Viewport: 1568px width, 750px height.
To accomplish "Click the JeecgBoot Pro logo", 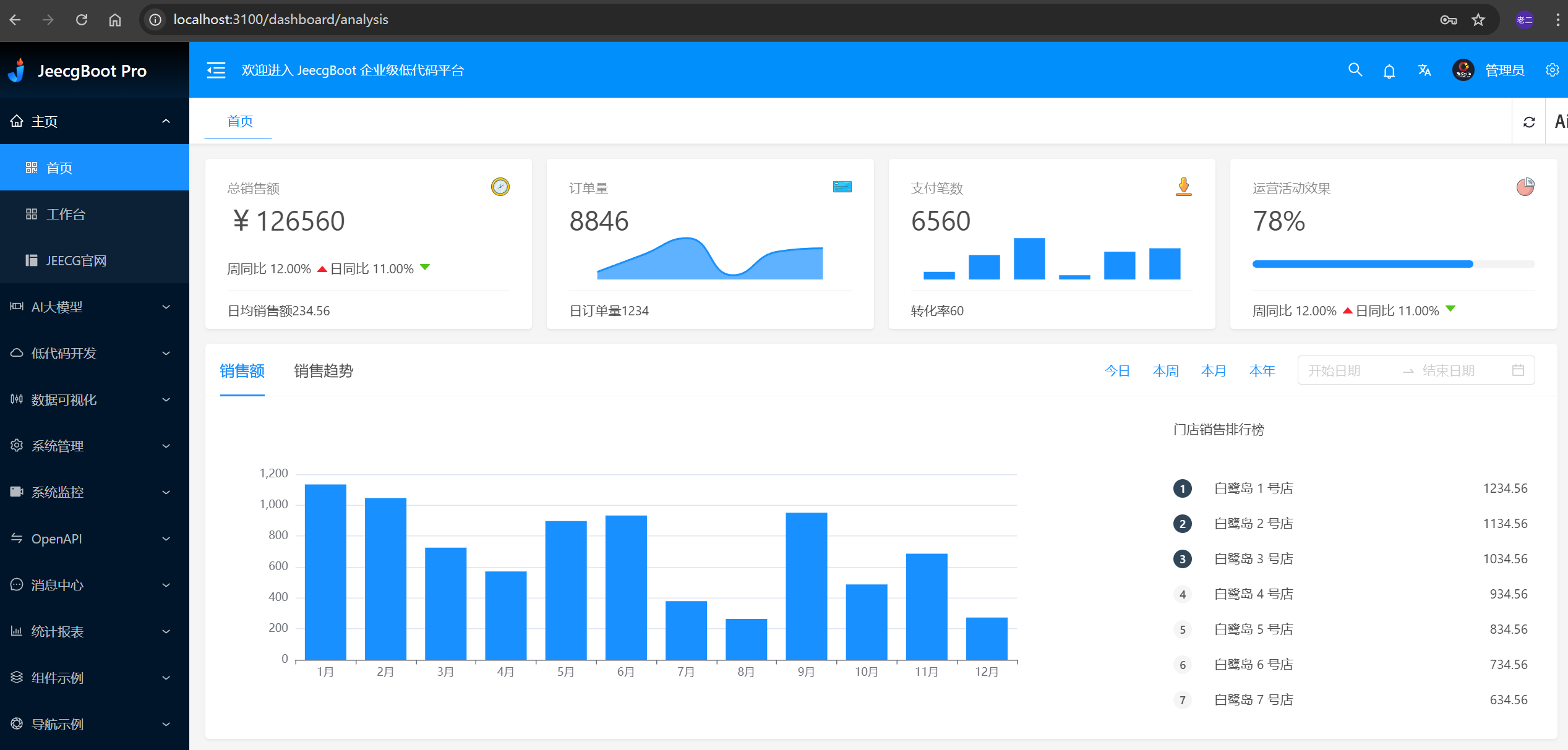I will coord(78,70).
